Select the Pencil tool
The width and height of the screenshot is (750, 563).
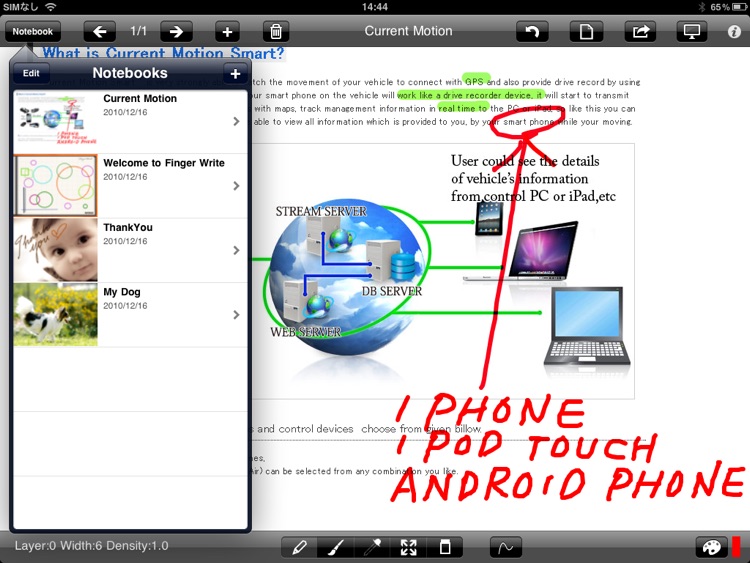[299, 547]
